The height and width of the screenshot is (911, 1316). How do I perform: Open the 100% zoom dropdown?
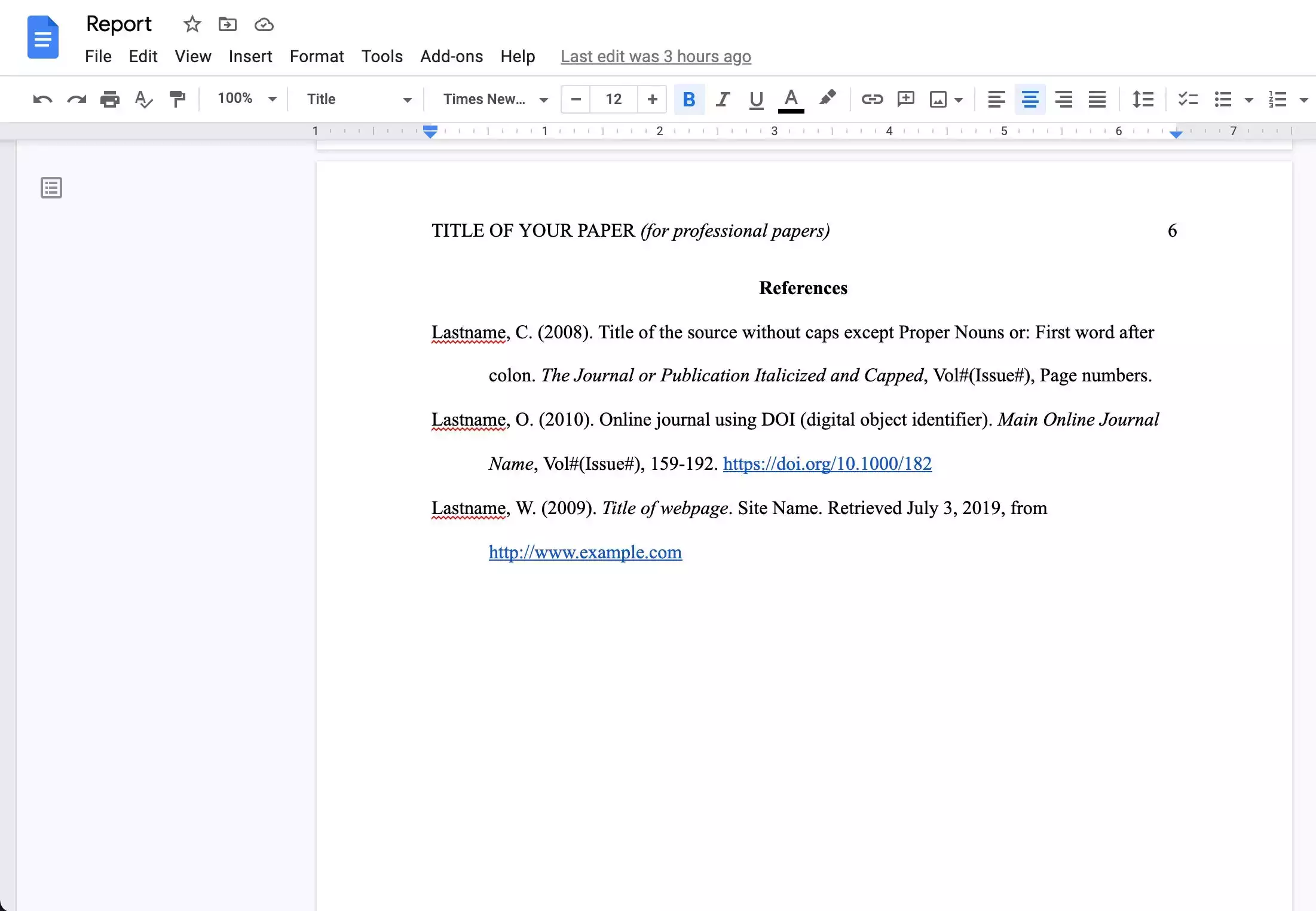click(x=247, y=99)
